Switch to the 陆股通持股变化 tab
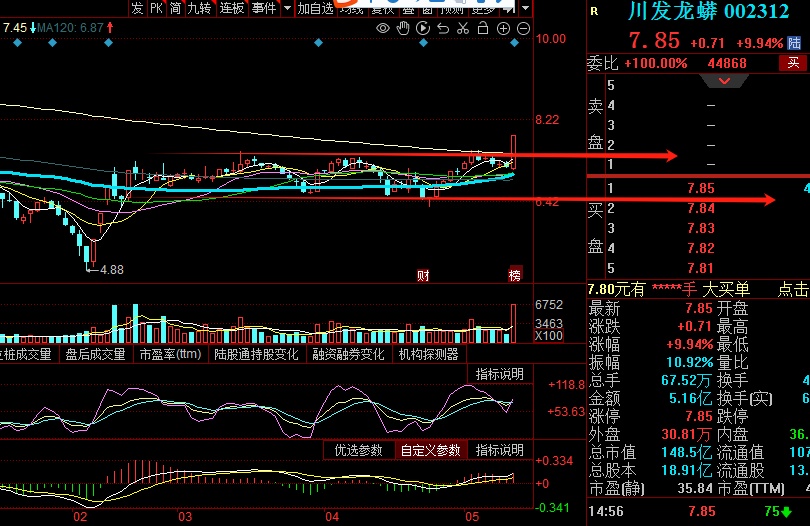Screen dimensions: 810x526 tap(256, 354)
